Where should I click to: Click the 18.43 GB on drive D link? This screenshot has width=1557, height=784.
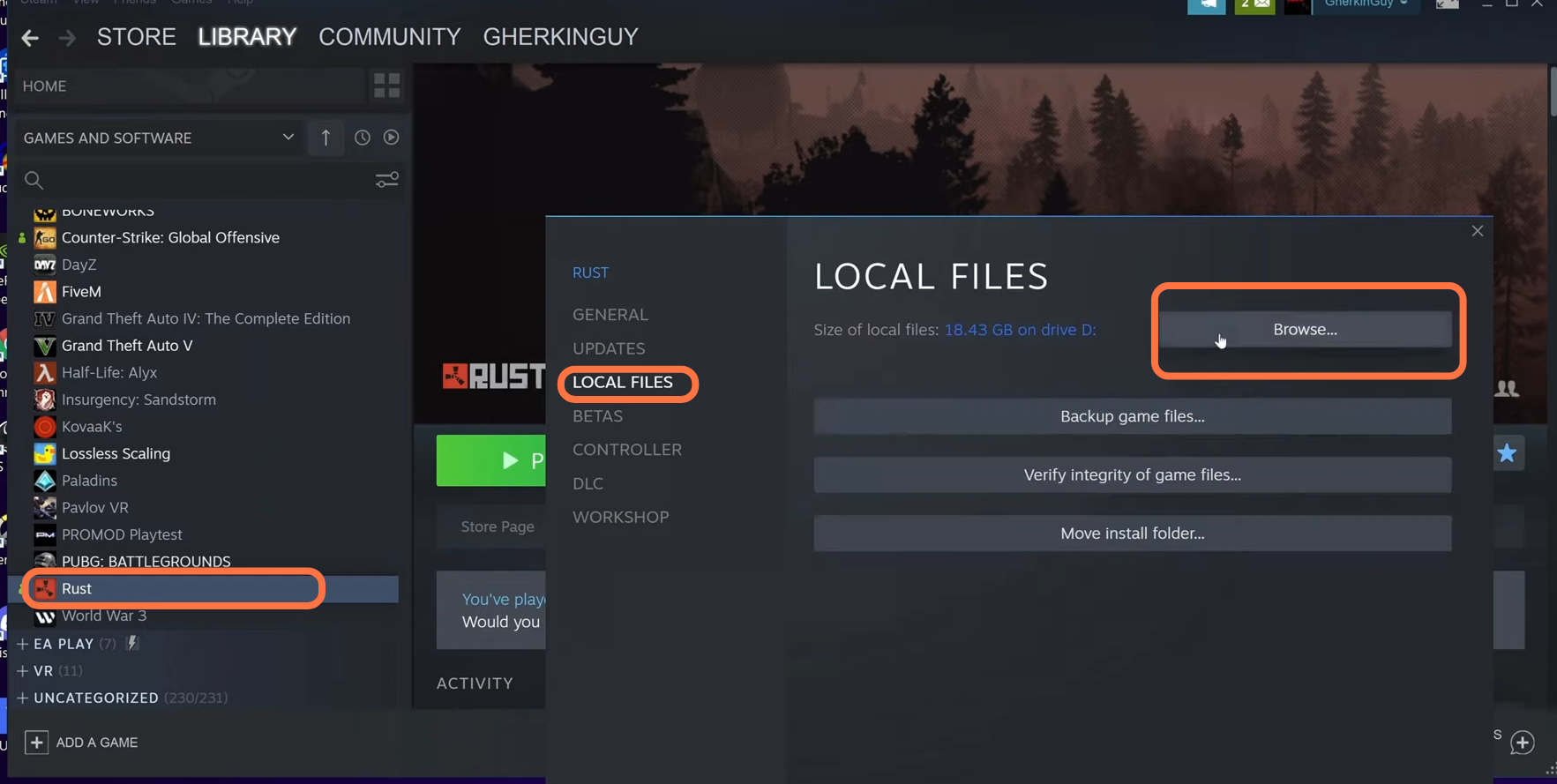pyautogui.click(x=1021, y=330)
